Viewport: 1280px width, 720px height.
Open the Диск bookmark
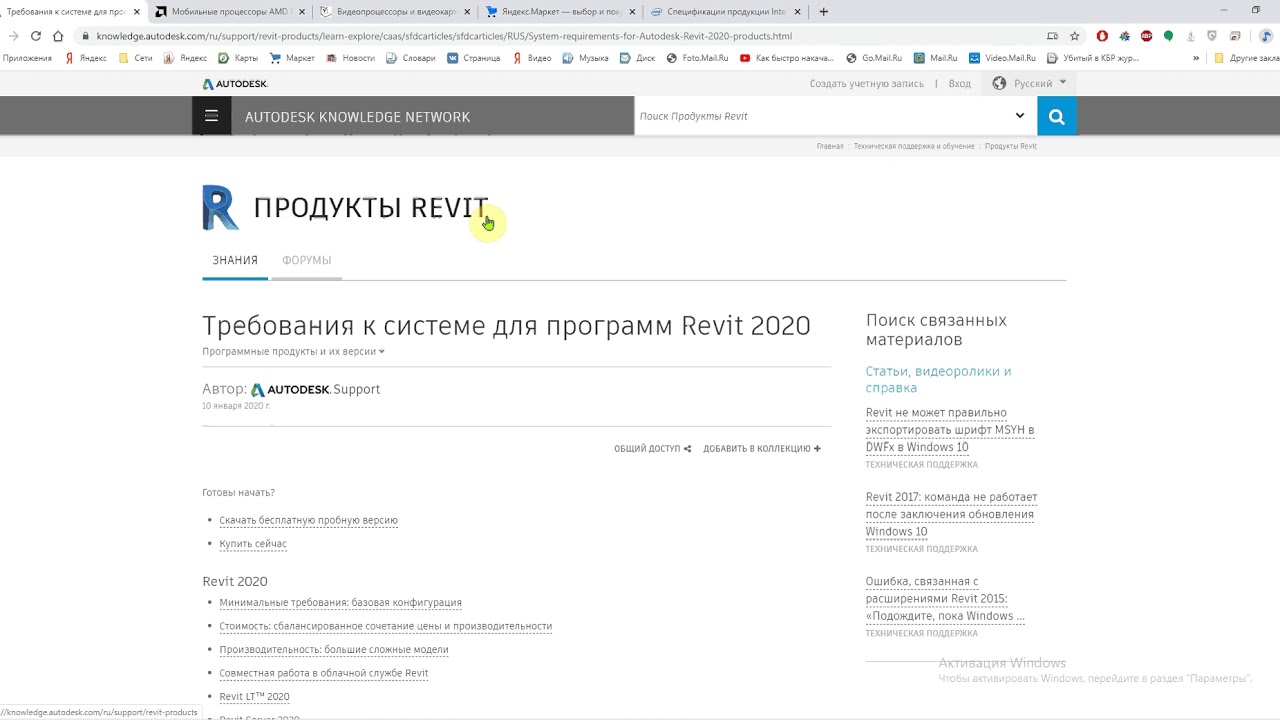pyautogui.click(x=637, y=58)
